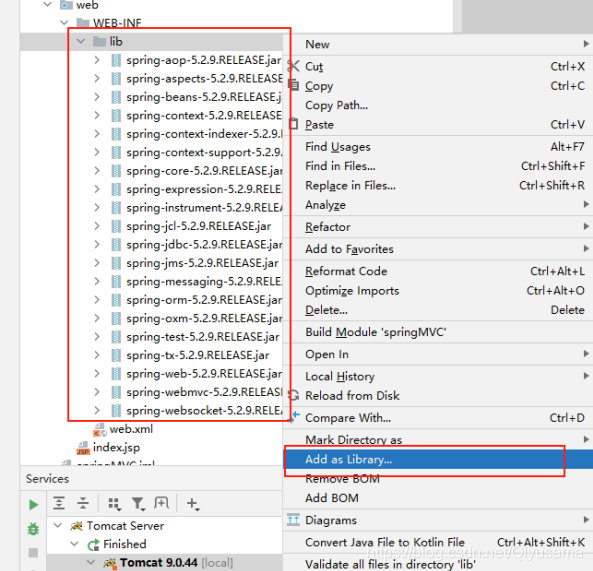This screenshot has width=593, height=571.
Task: Click the Services panel title
Action: tap(48, 479)
